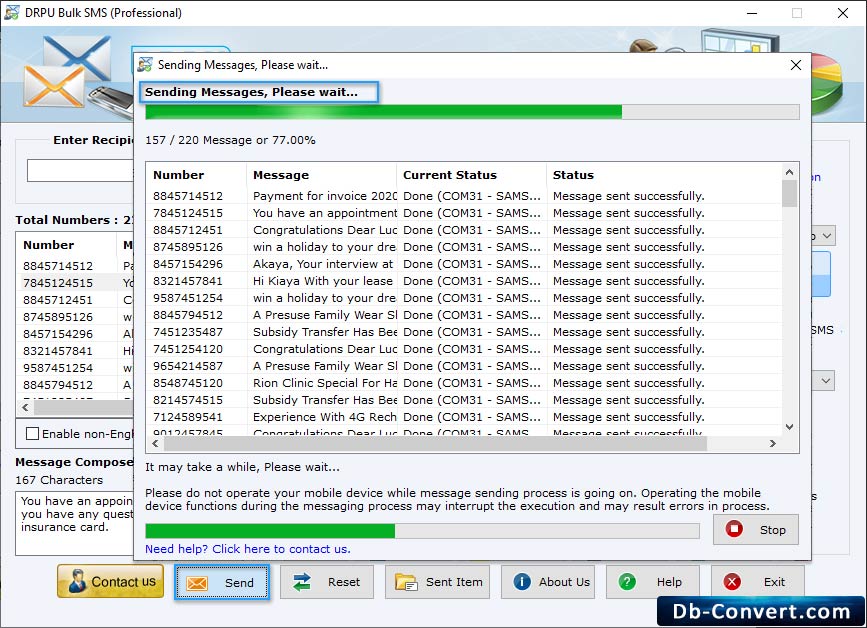Toggle Enable non-English checkbox
Screen dimensions: 867x628
(33, 434)
